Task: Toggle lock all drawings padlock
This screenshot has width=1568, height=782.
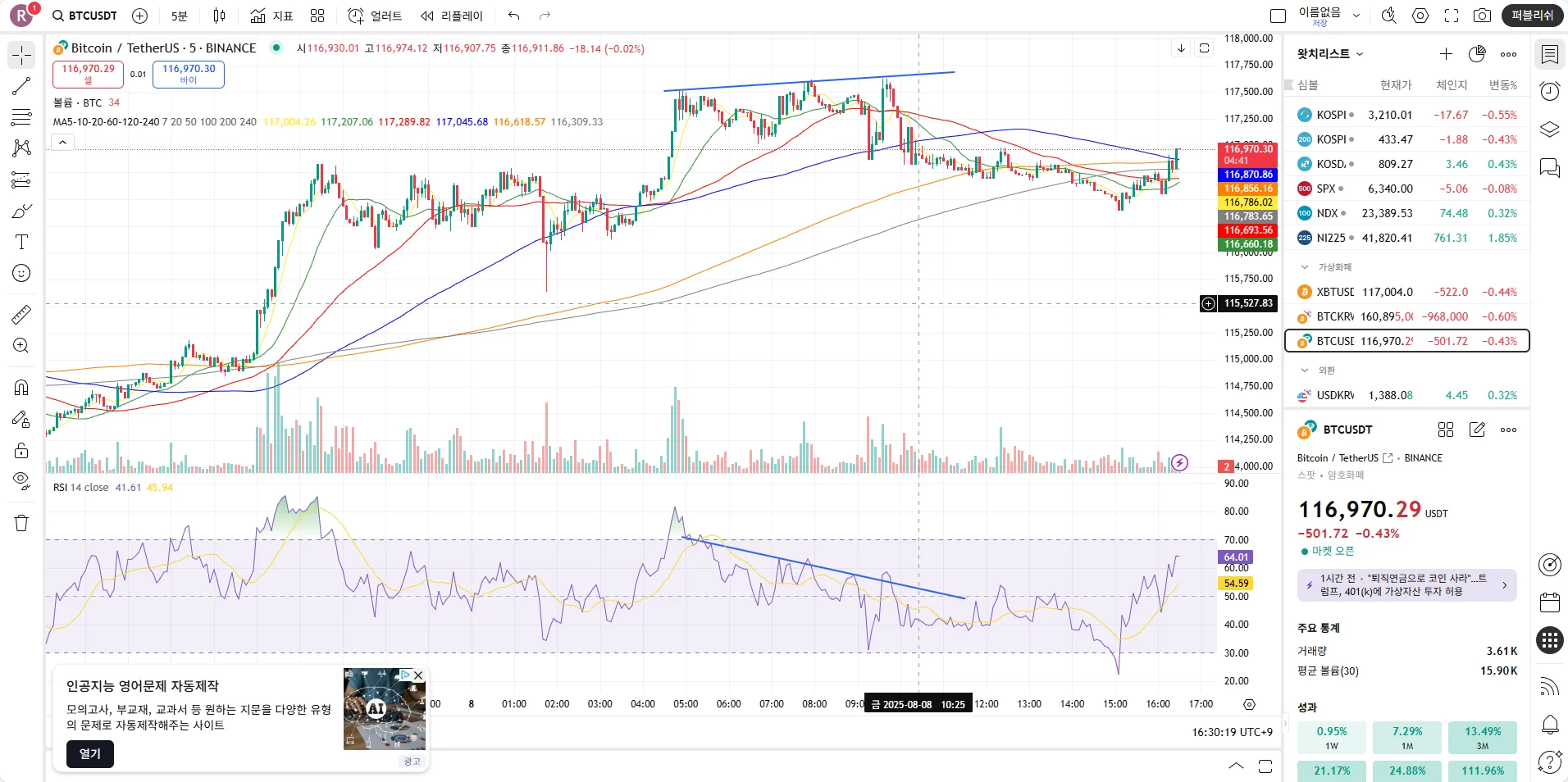Action: coord(21,450)
